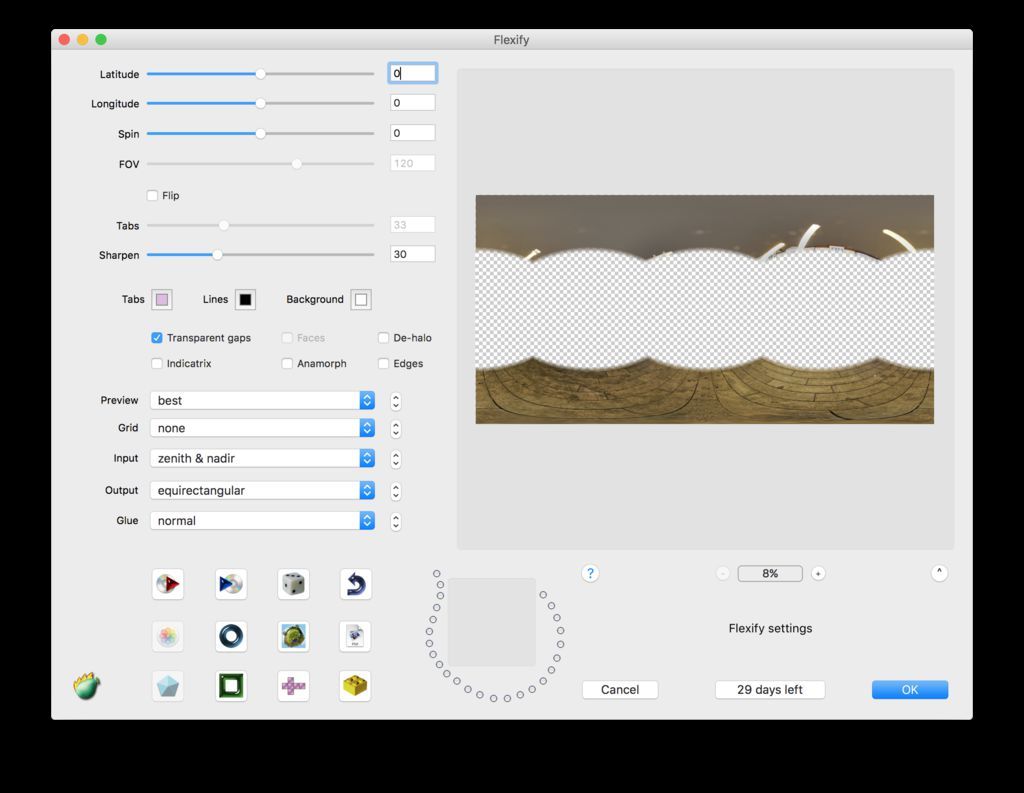1024x793 pixels.
Task: Click the colorful flower photos icon
Action: click(168, 636)
